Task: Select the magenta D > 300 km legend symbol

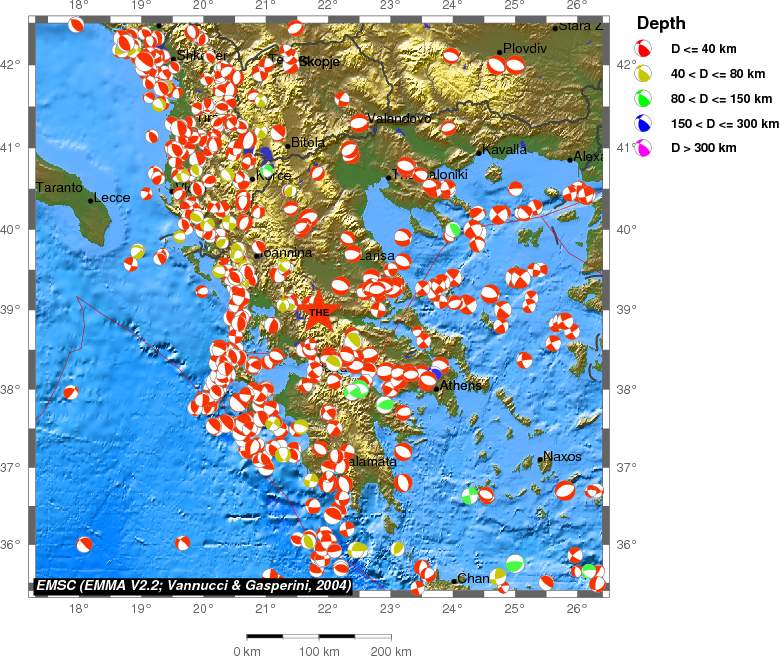Action: click(646, 148)
